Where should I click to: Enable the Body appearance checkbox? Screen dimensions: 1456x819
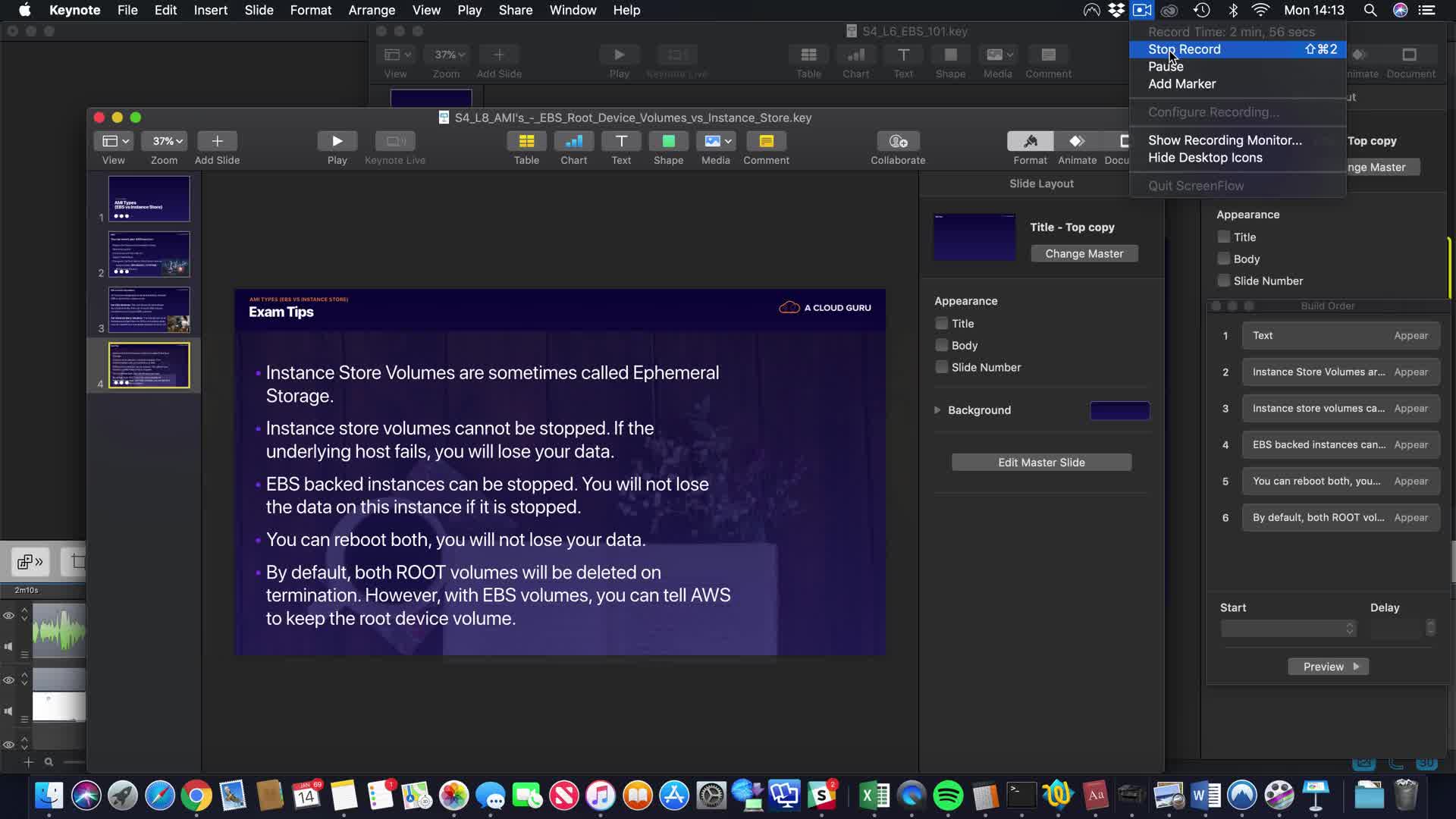[x=942, y=346]
